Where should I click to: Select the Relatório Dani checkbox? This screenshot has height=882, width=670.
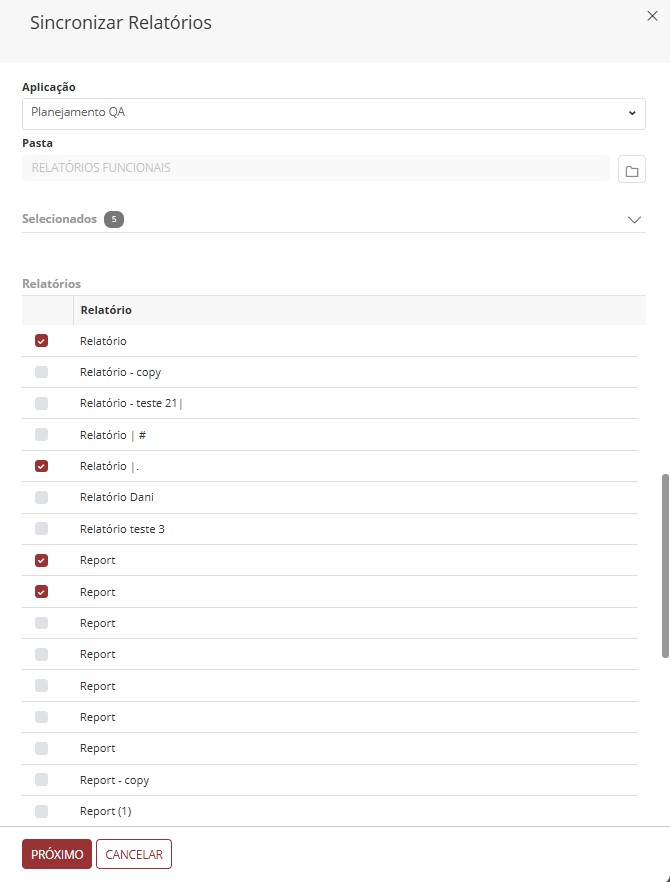click(x=41, y=497)
